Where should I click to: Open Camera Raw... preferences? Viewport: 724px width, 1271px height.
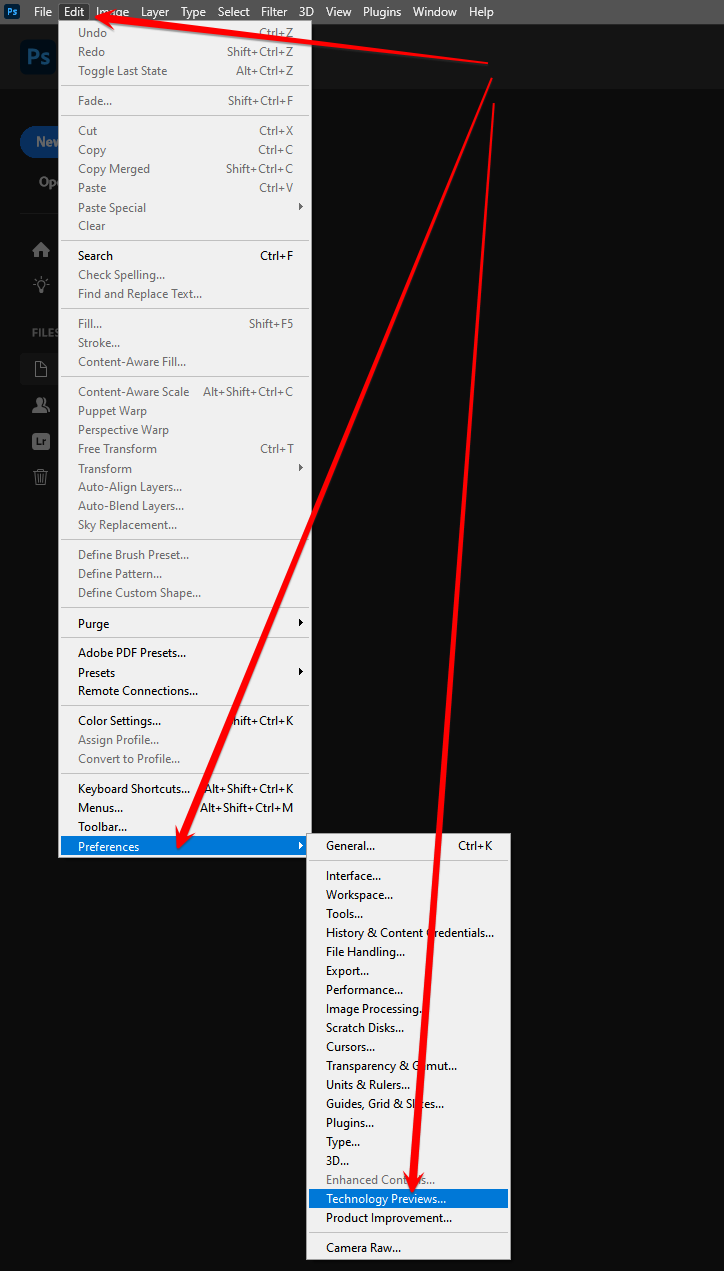(x=408, y=1248)
